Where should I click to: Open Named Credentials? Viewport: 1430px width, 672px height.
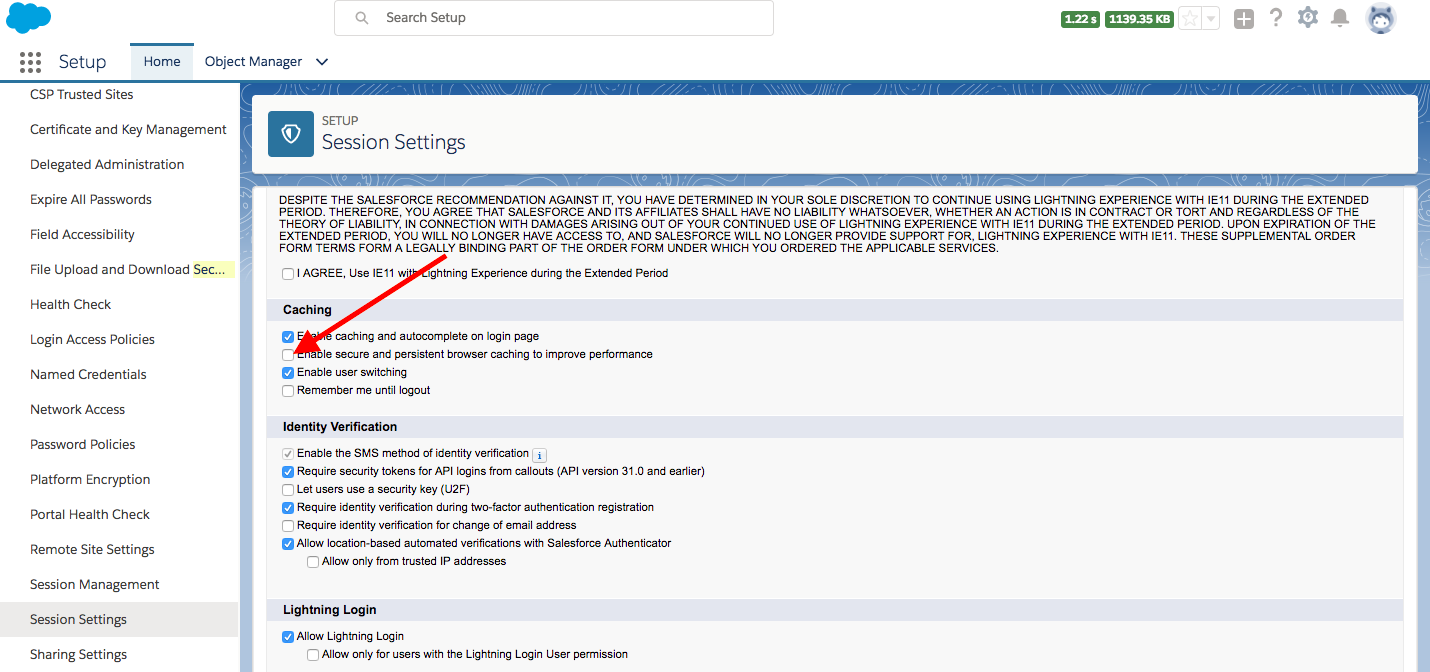pos(88,375)
